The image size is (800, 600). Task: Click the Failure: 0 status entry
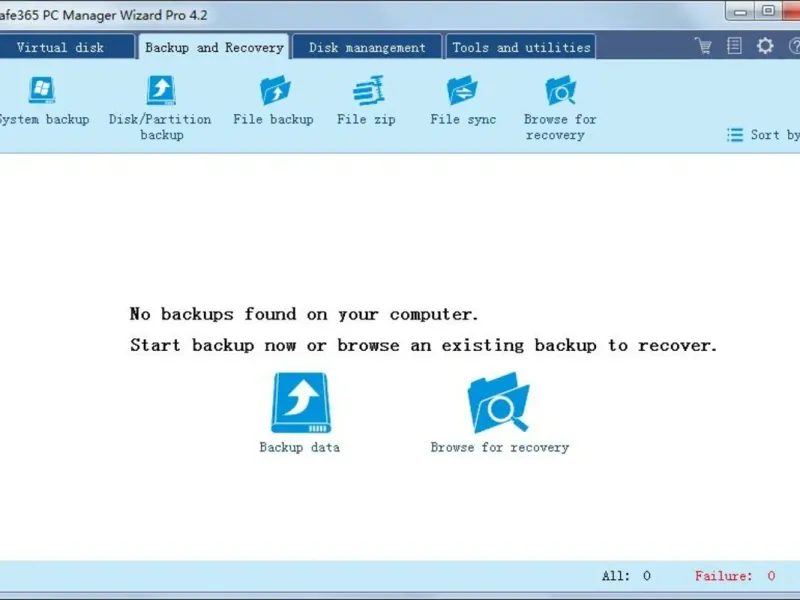click(x=735, y=576)
